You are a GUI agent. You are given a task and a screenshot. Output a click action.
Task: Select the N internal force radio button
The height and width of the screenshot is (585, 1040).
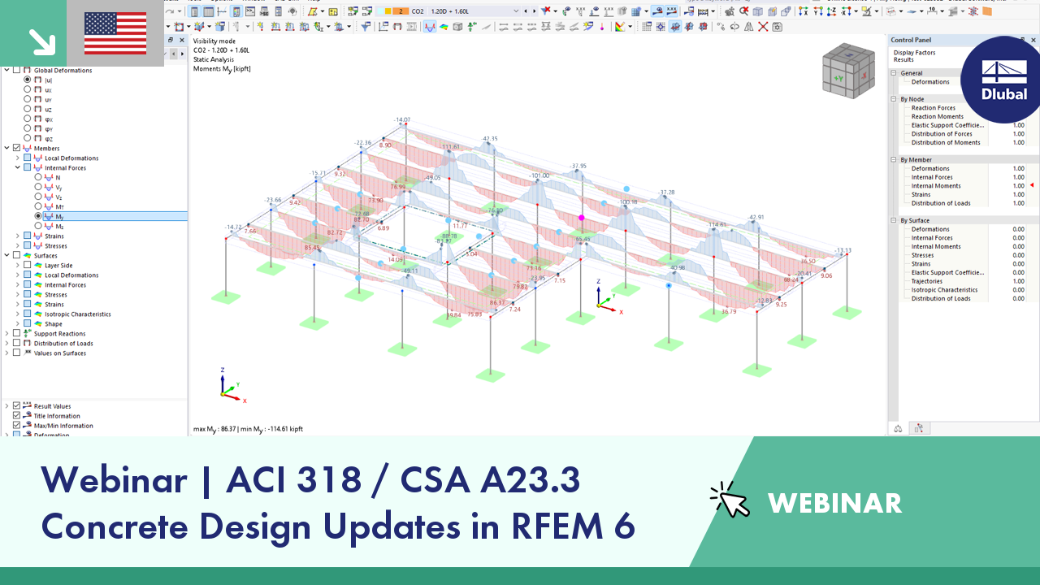click(x=38, y=177)
